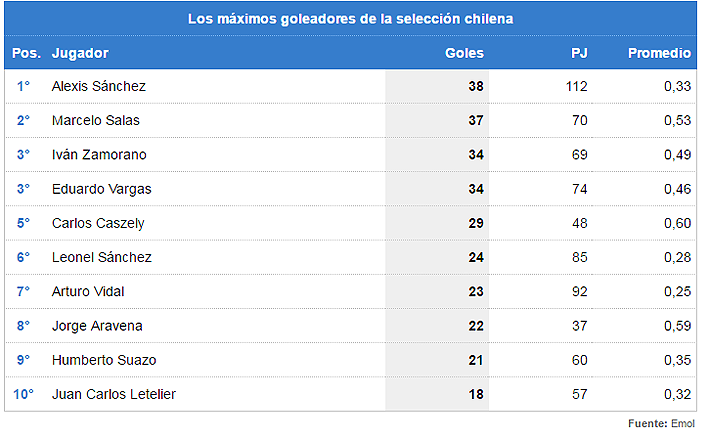Image resolution: width=710 pixels, height=440 pixels.
Task: Select the Marcelo Salas player name
Action: tap(96, 120)
